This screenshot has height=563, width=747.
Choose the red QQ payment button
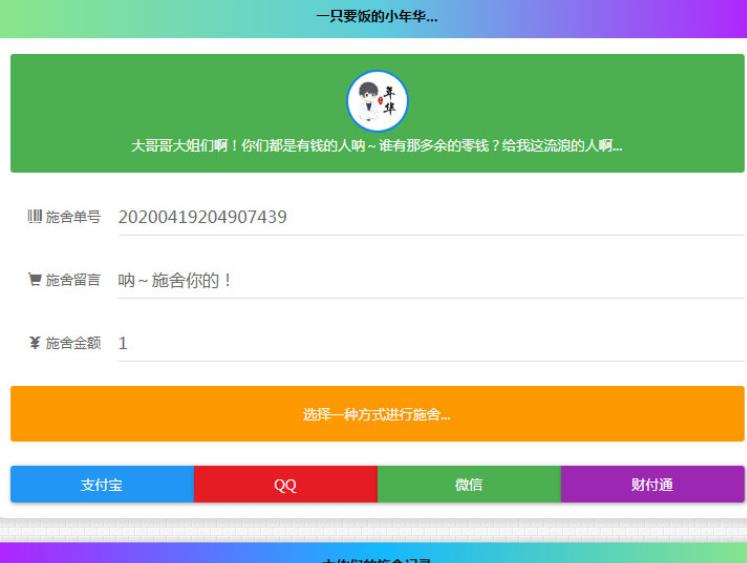coord(286,484)
